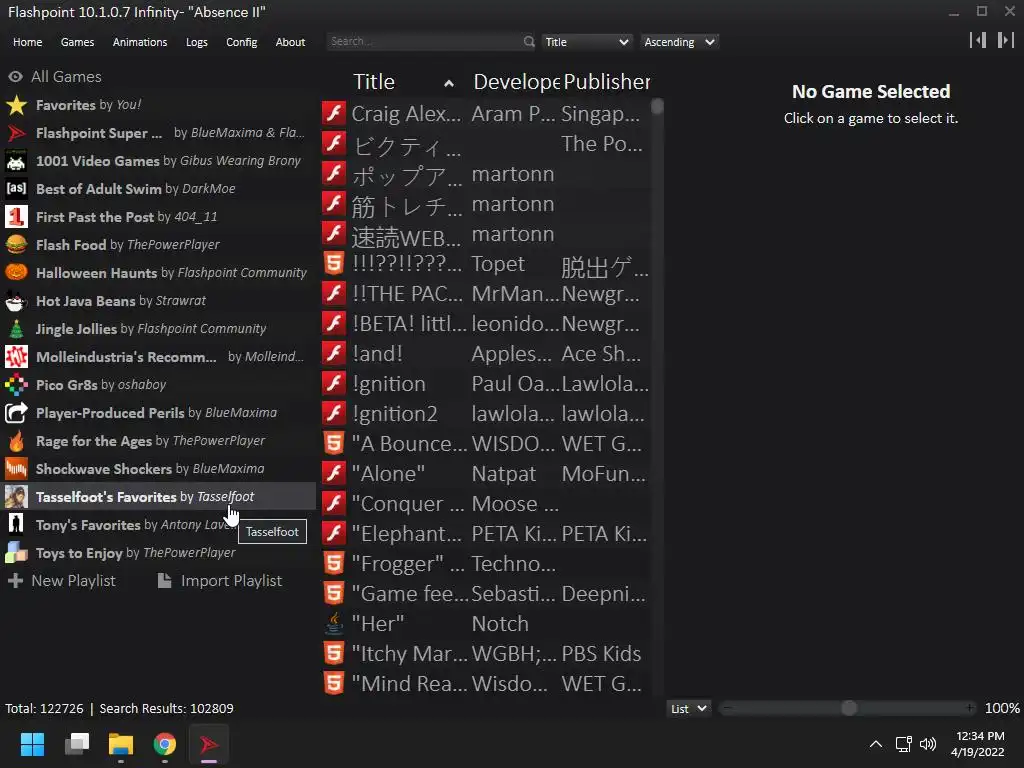Click the All Games eye icon
Image resolution: width=1024 pixels, height=768 pixels.
[x=16, y=76]
